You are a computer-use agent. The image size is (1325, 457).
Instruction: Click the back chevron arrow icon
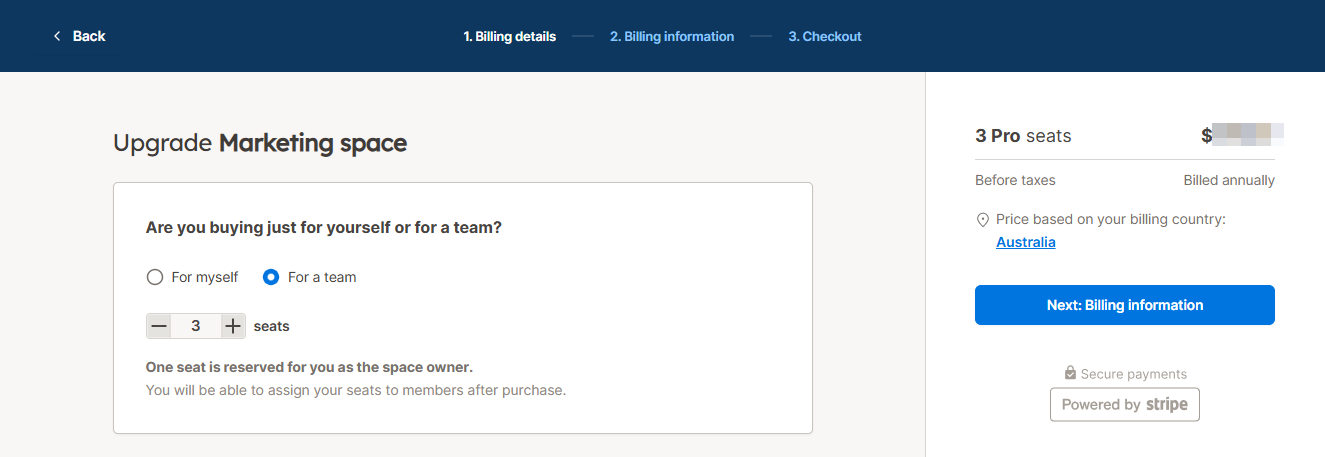tap(57, 36)
